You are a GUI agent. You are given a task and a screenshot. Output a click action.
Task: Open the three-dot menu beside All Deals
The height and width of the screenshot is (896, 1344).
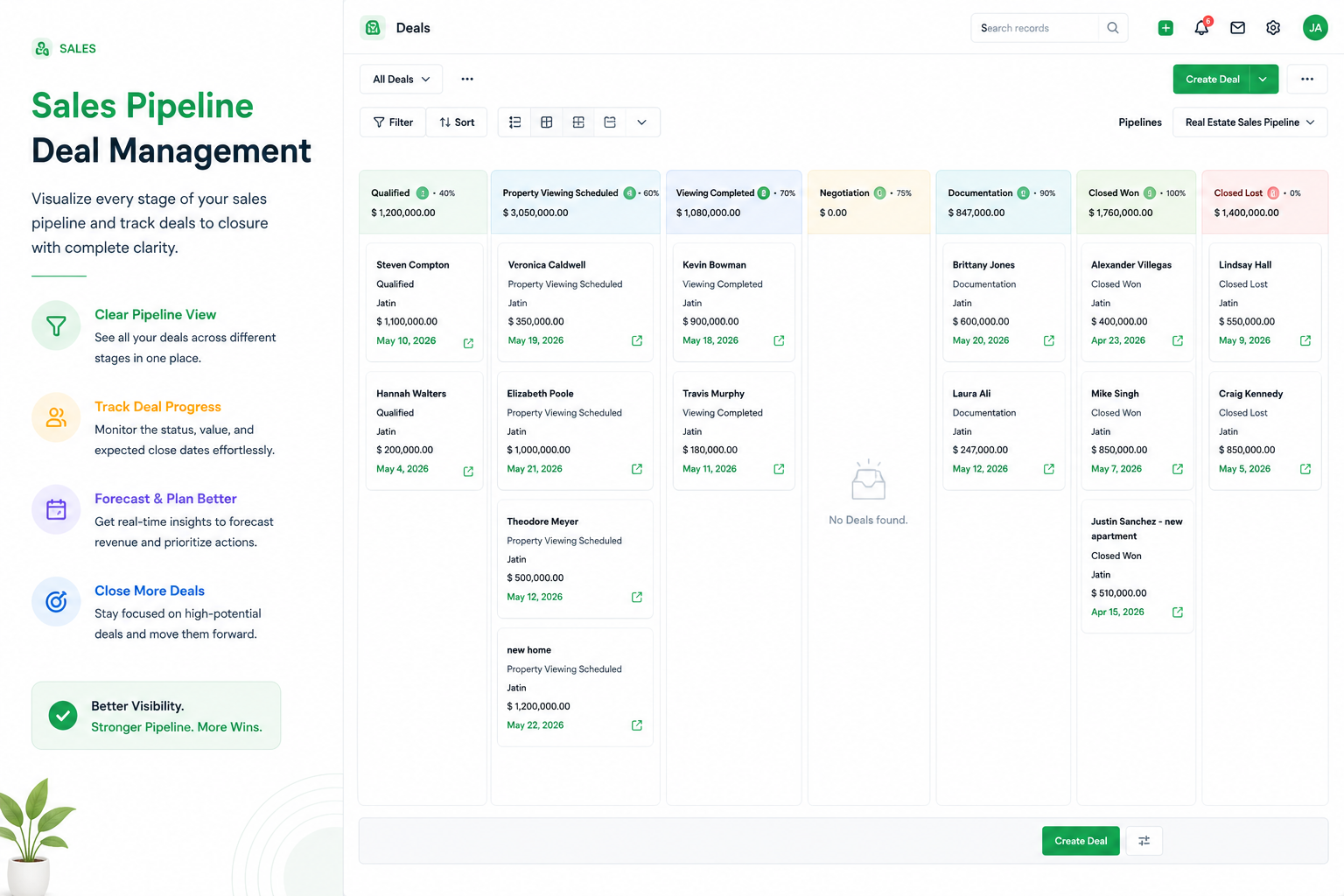click(467, 79)
